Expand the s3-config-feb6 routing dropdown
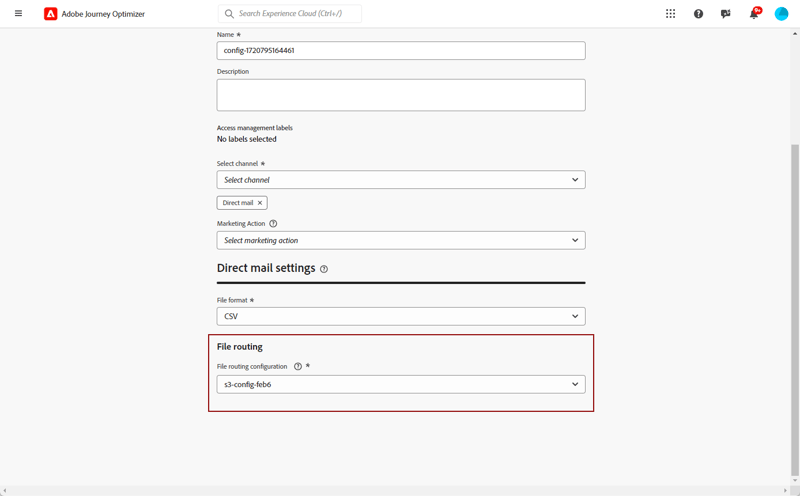This screenshot has height=496, width=800. (x=401, y=384)
